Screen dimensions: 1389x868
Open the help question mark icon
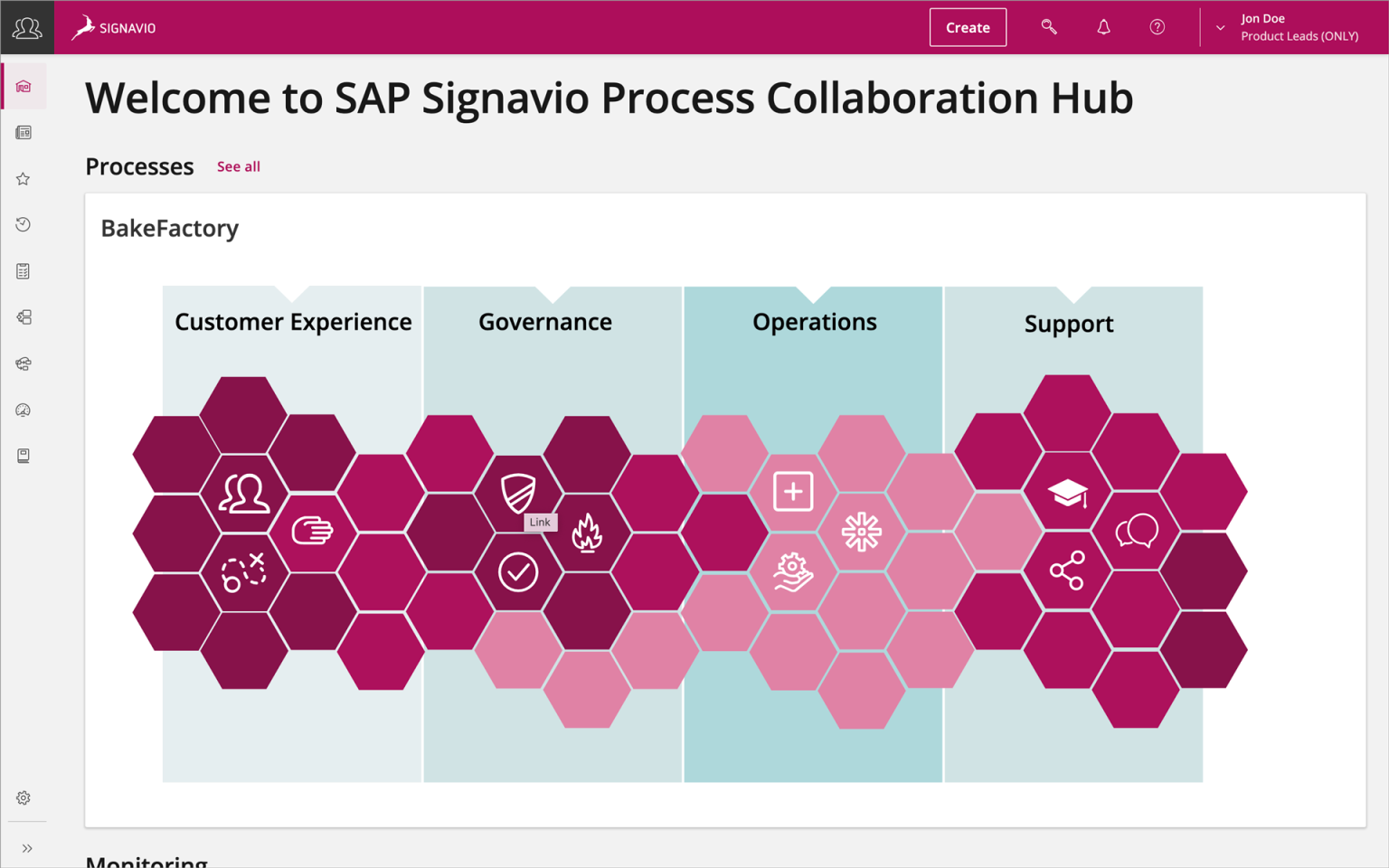(1157, 27)
